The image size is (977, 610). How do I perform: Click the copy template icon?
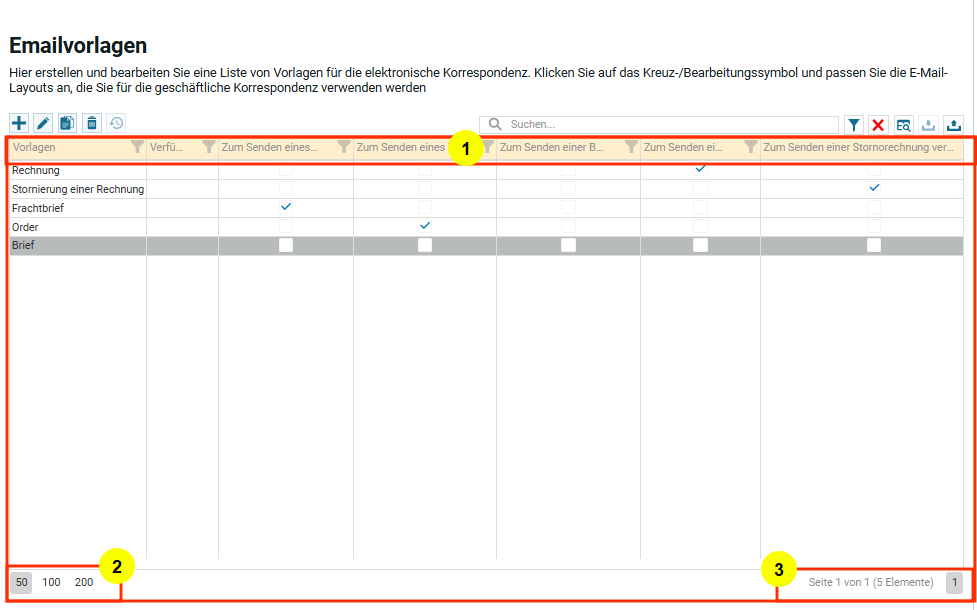tap(67, 123)
